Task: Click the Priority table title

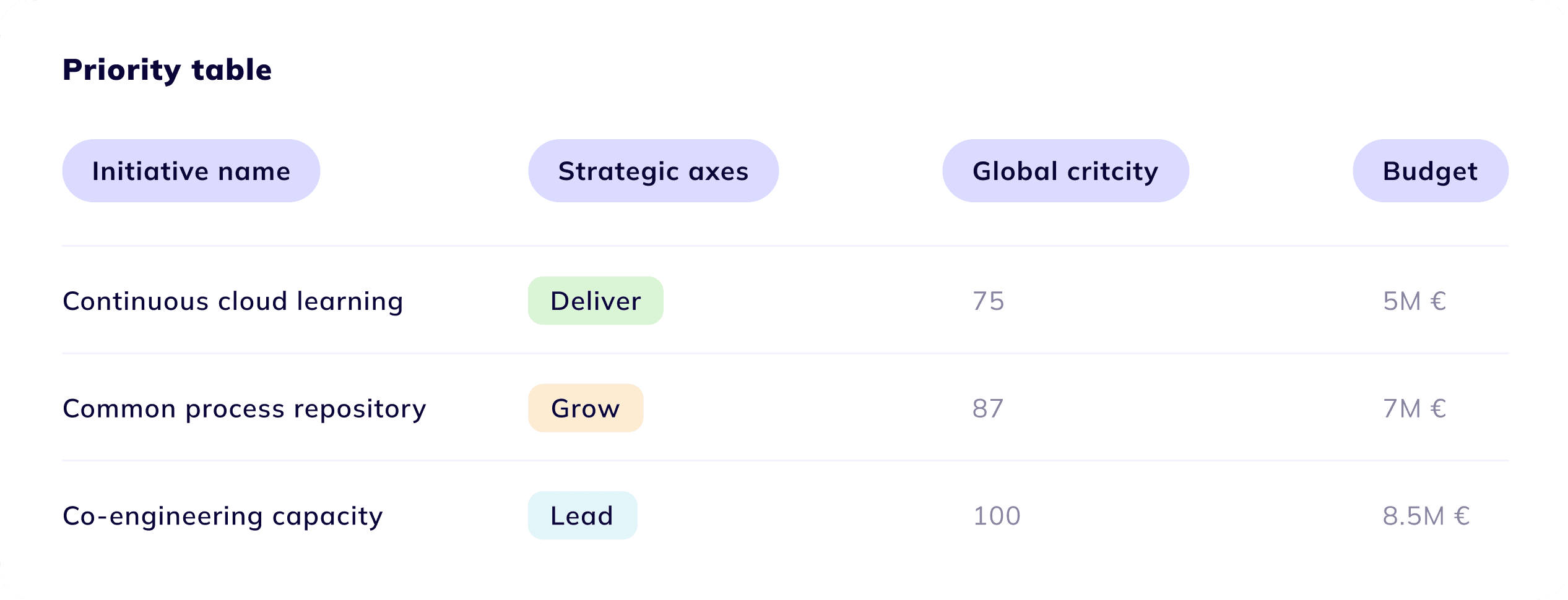Action: coord(167,70)
